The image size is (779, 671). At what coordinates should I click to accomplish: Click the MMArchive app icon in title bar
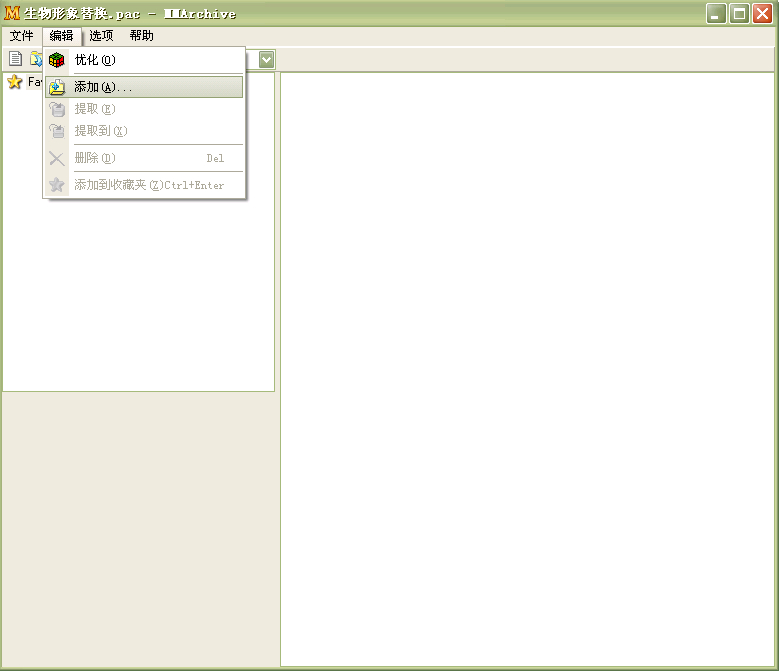[x=12, y=13]
